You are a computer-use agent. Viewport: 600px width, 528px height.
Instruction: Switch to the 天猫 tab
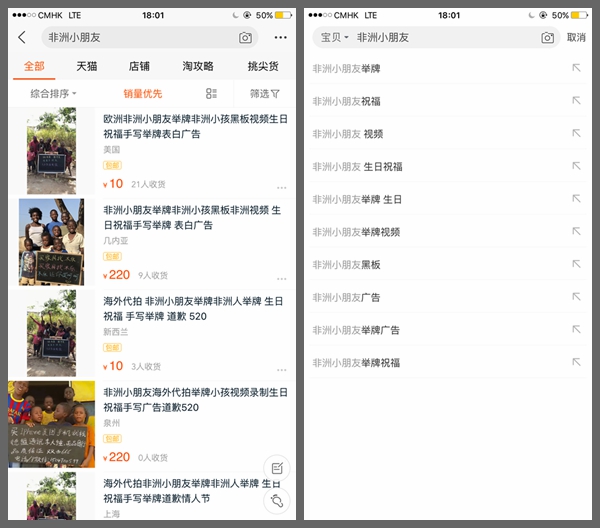pyautogui.click(x=86, y=66)
